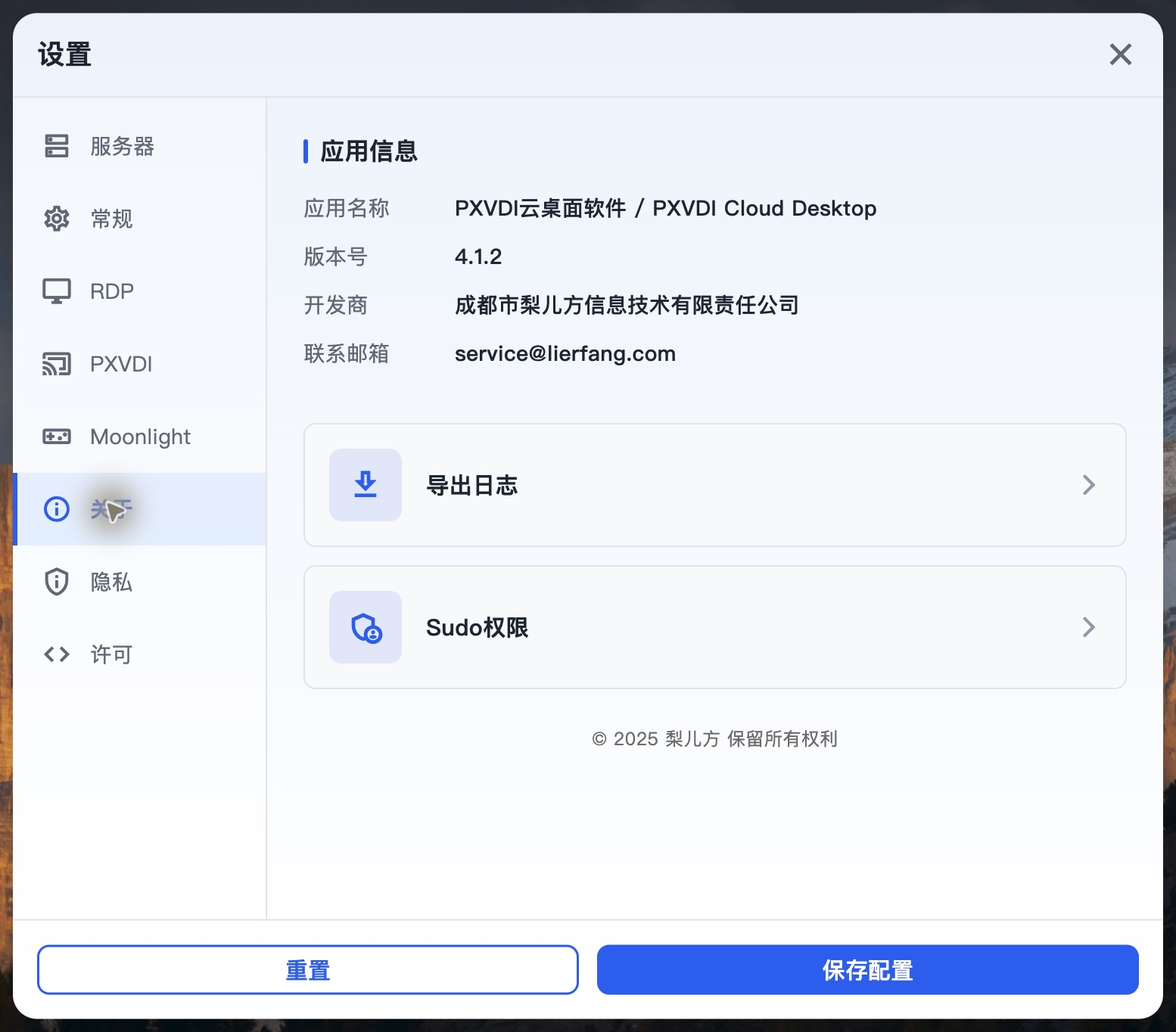Open the Moonlight settings tab
Image resolution: width=1176 pixels, height=1032 pixels.
pyautogui.click(x=140, y=437)
